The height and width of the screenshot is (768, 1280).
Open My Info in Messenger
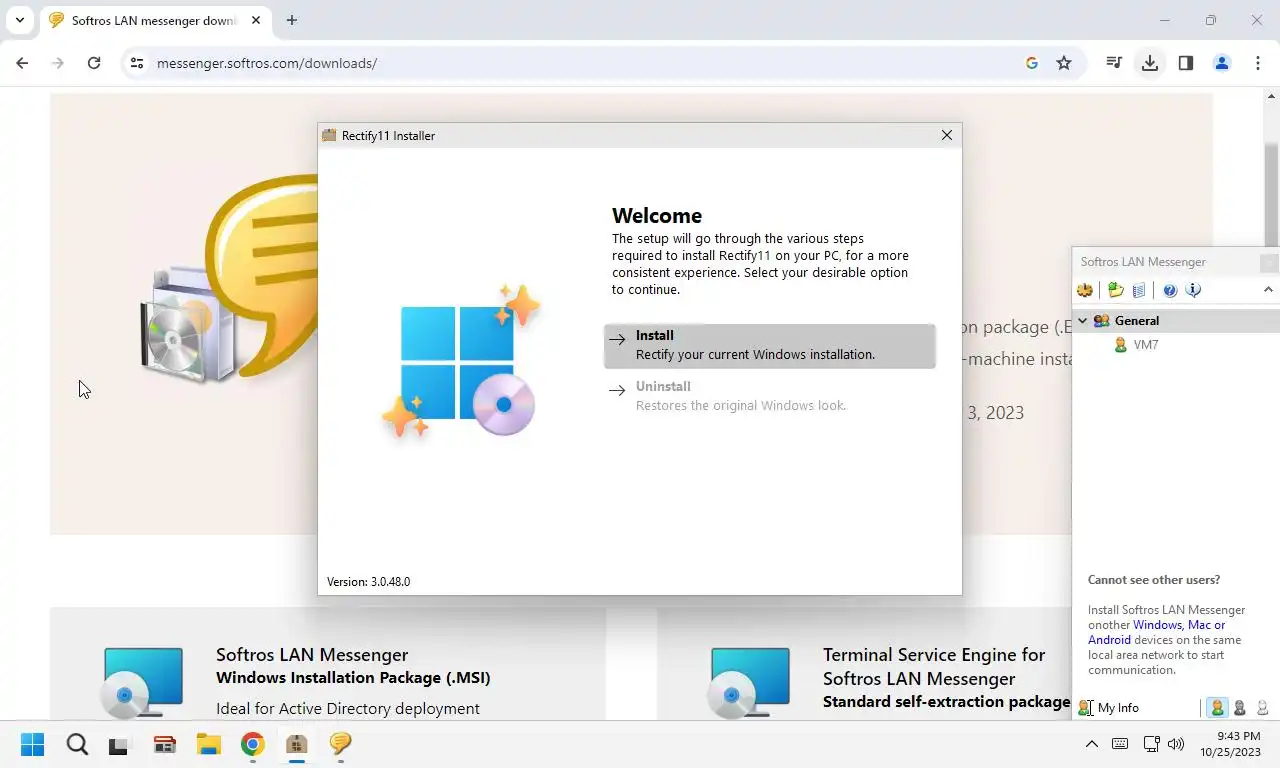click(1109, 708)
